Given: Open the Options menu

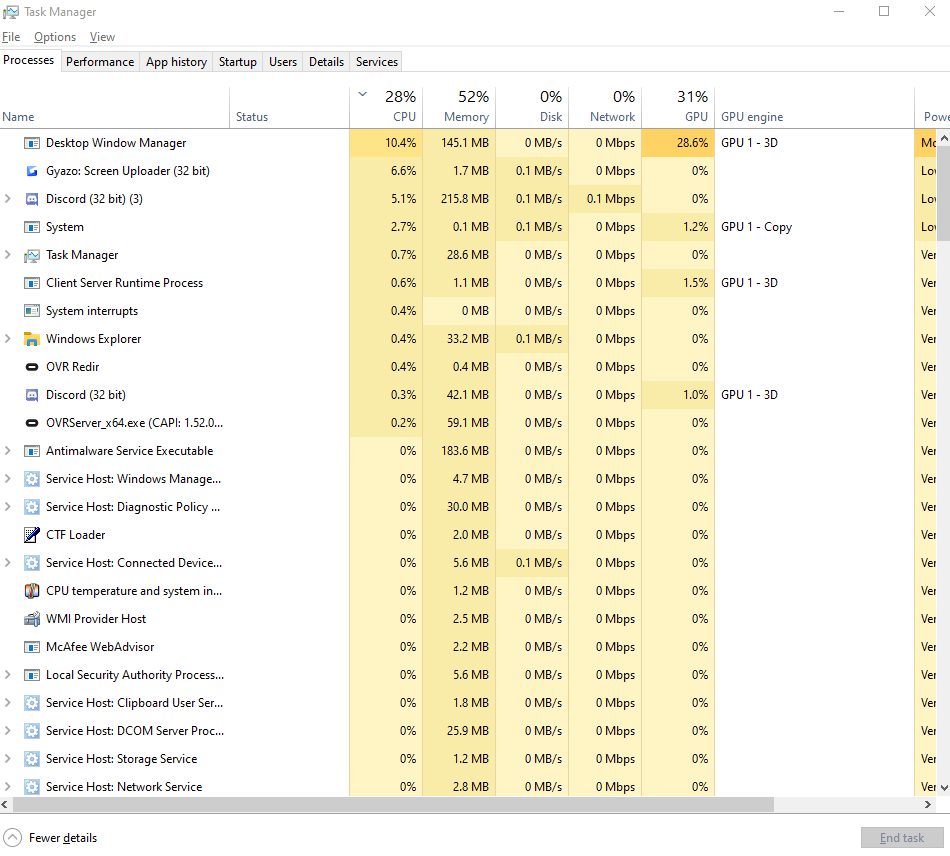Looking at the screenshot, I should [x=54, y=37].
